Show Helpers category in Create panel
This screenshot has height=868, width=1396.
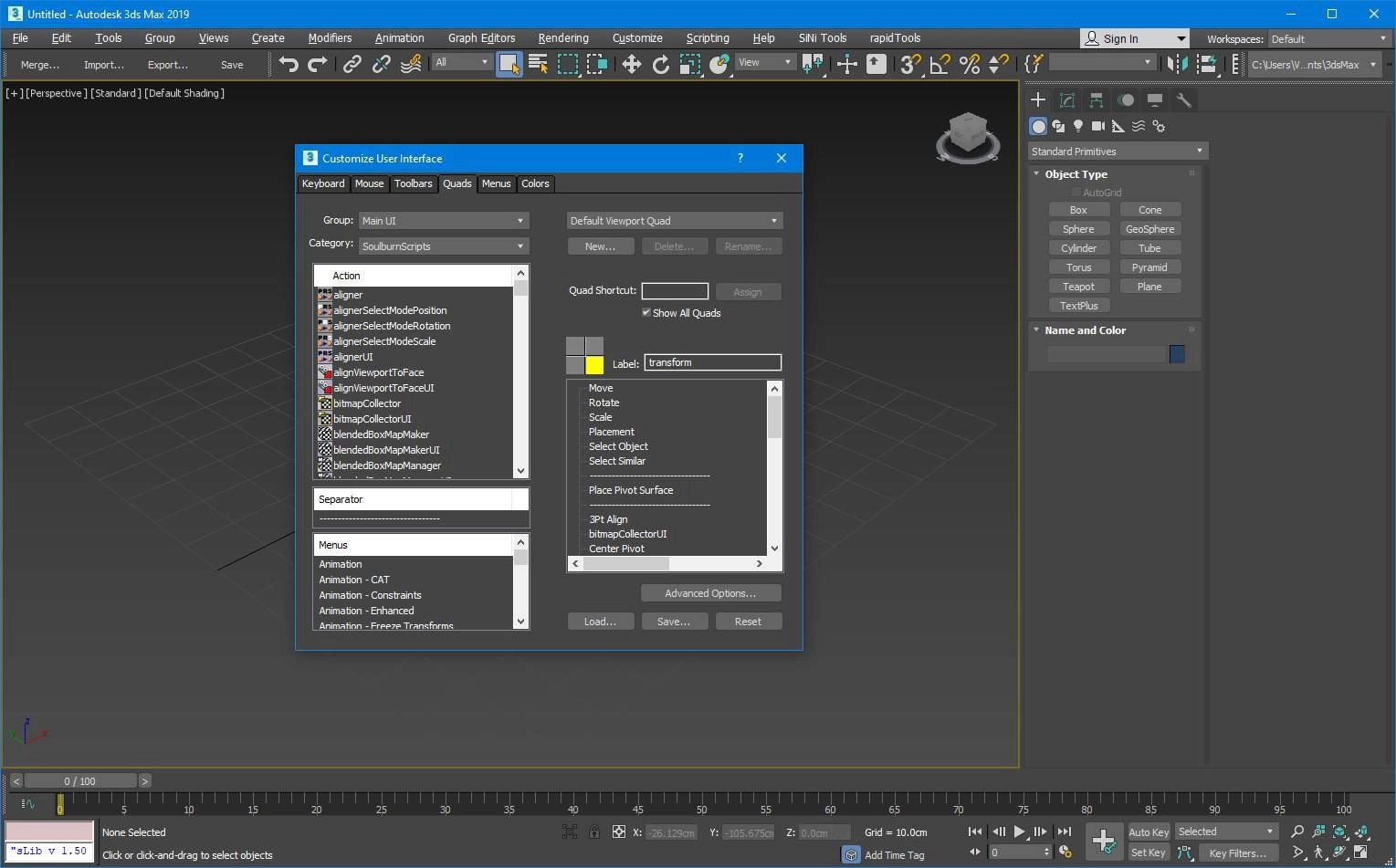click(x=1118, y=126)
